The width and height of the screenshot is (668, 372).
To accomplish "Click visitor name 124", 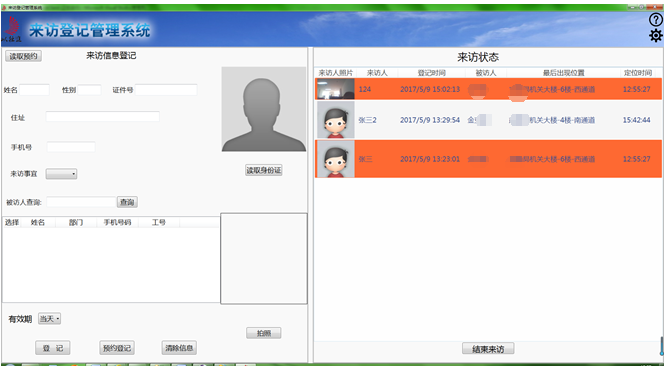I will click(365, 89).
